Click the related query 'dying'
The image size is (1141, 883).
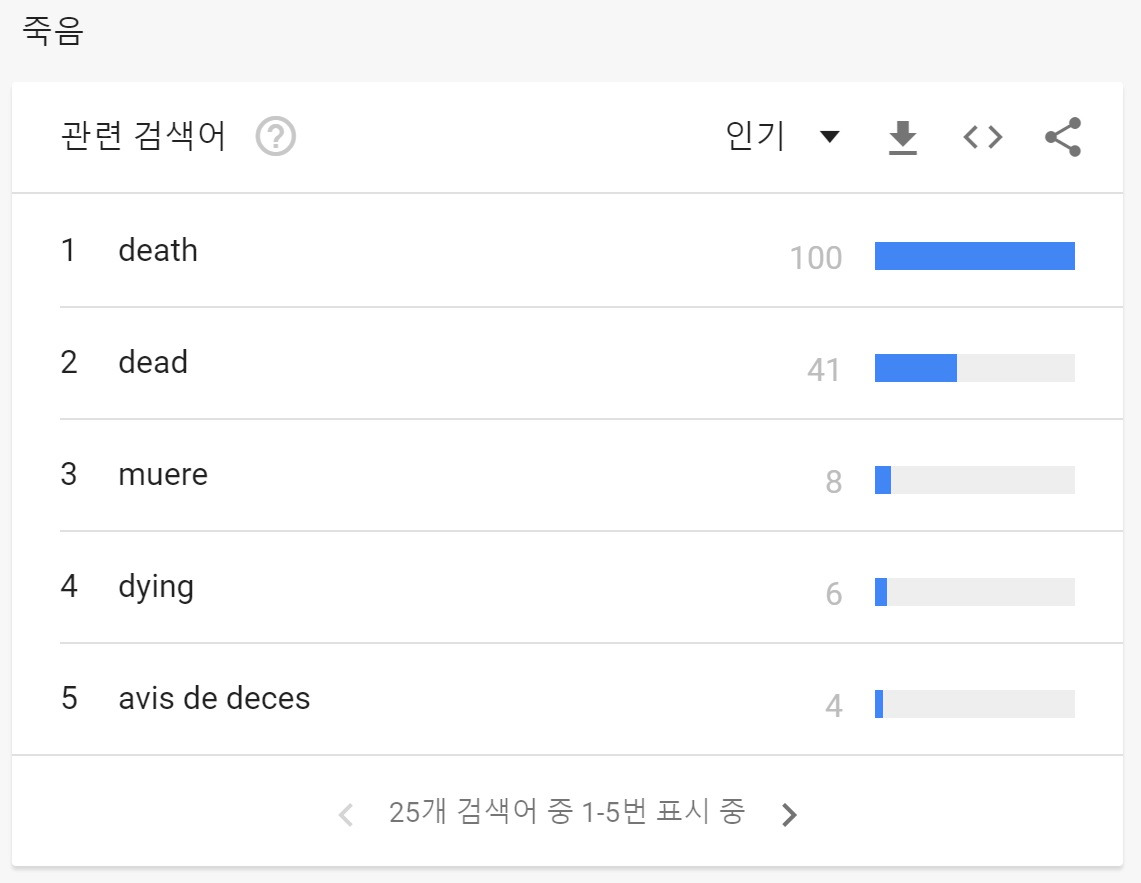click(156, 587)
